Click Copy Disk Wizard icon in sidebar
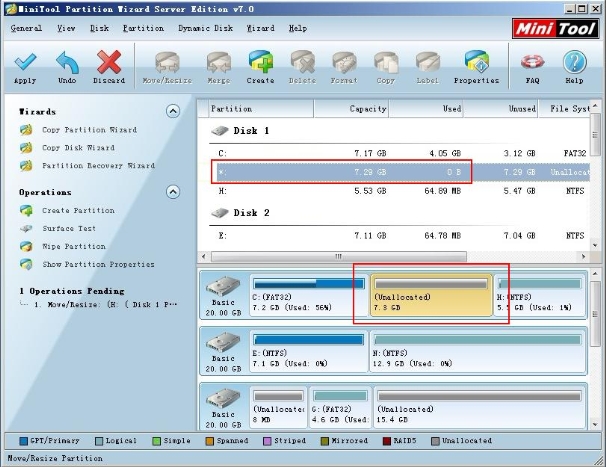The height and width of the screenshot is (467, 606). 26,148
